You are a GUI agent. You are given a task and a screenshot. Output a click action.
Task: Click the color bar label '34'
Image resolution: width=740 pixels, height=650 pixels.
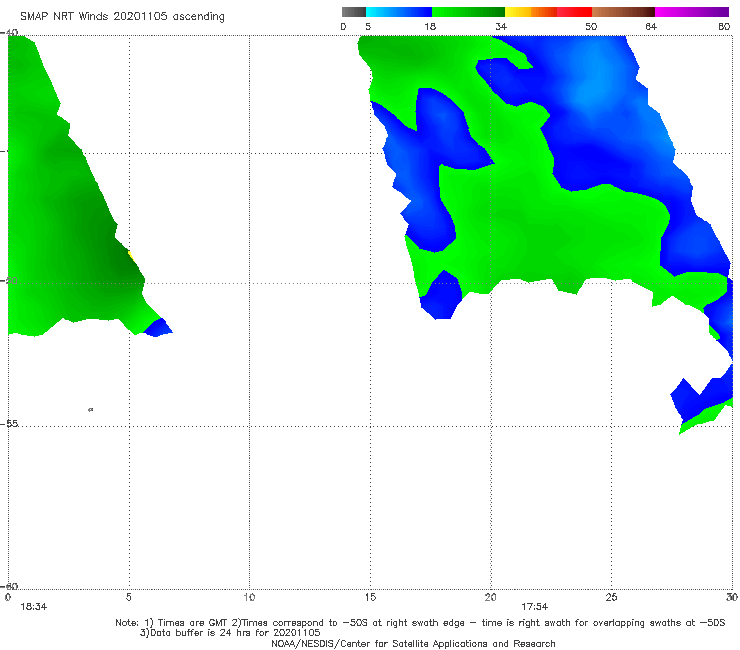pyautogui.click(x=501, y=27)
